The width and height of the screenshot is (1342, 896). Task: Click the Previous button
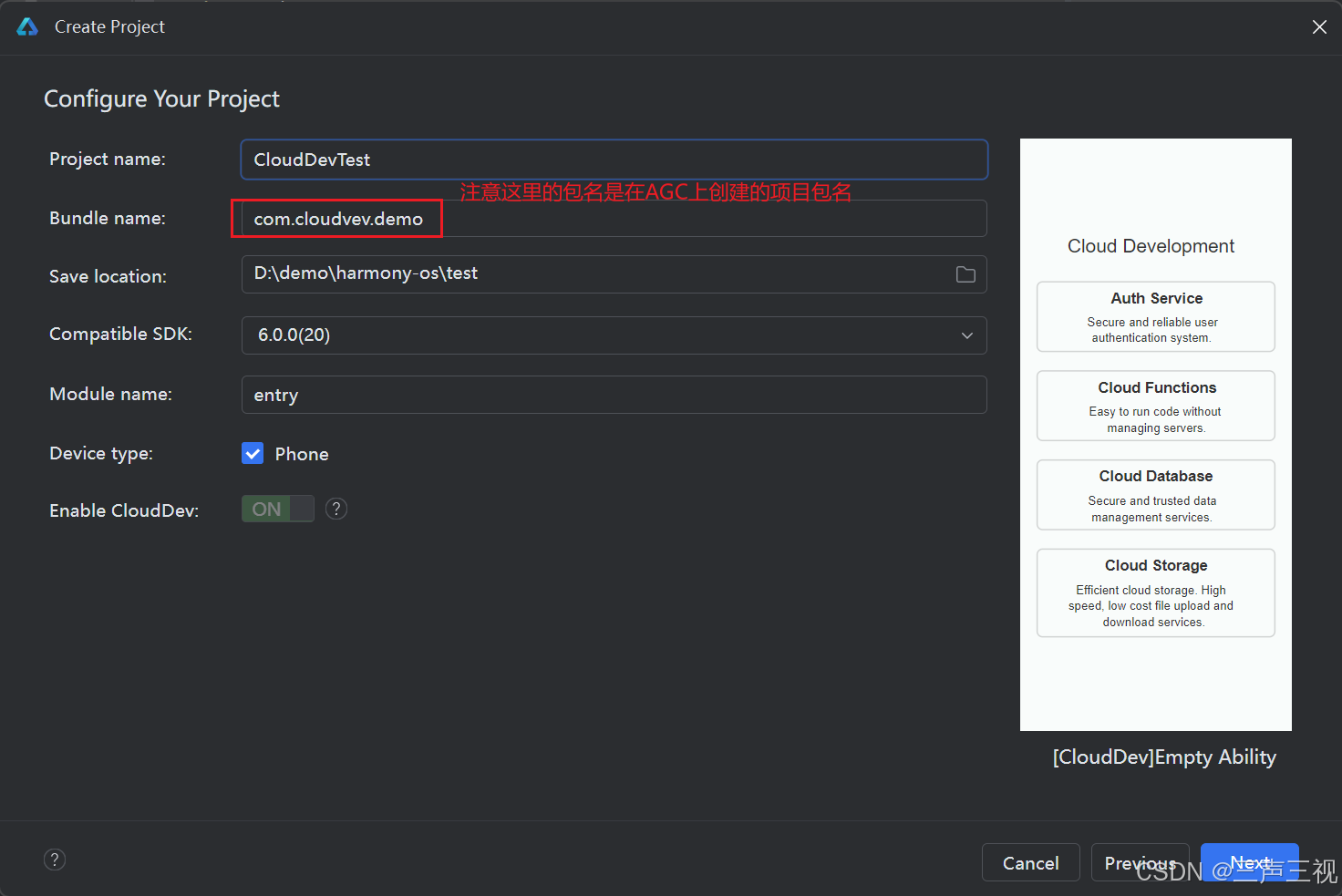(x=1140, y=862)
